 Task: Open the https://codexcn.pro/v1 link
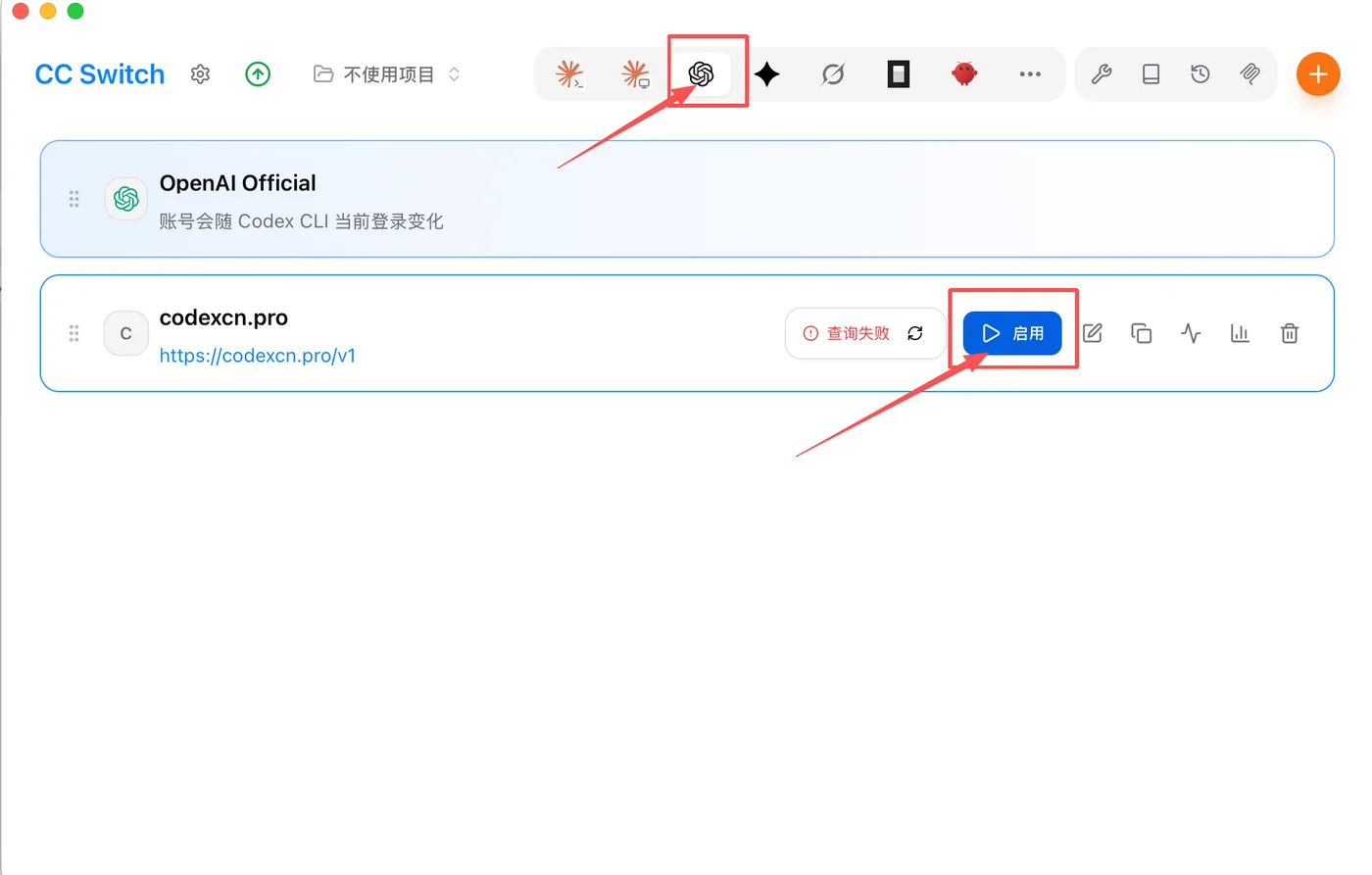tap(258, 356)
